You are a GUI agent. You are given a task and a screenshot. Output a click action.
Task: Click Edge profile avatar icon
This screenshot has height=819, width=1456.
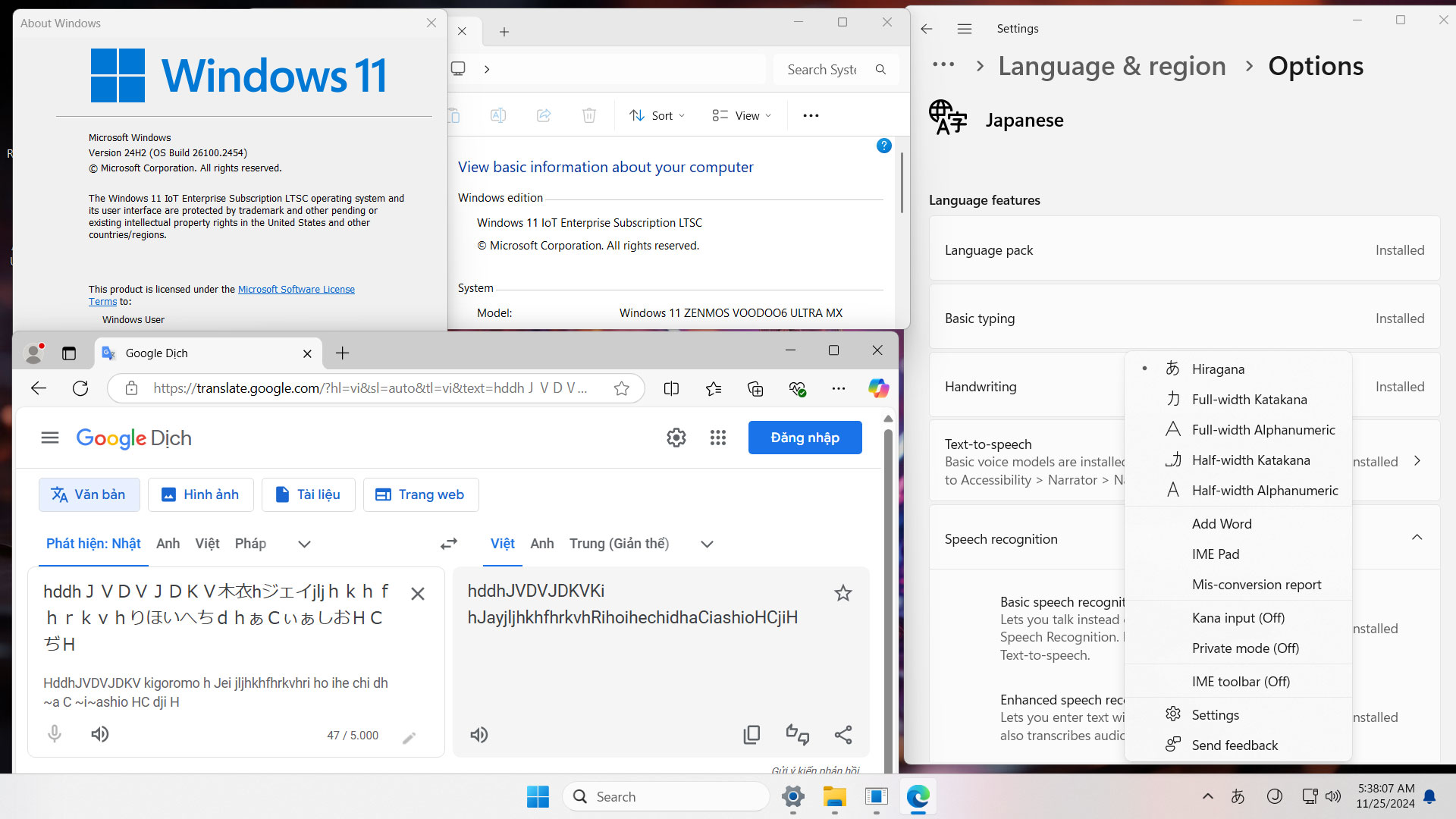[34, 353]
